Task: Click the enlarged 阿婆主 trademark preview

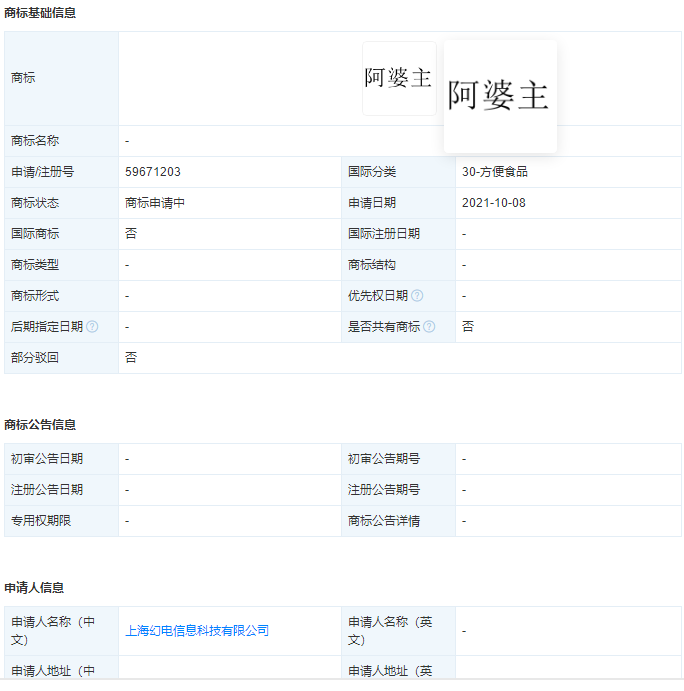Action: [500, 96]
